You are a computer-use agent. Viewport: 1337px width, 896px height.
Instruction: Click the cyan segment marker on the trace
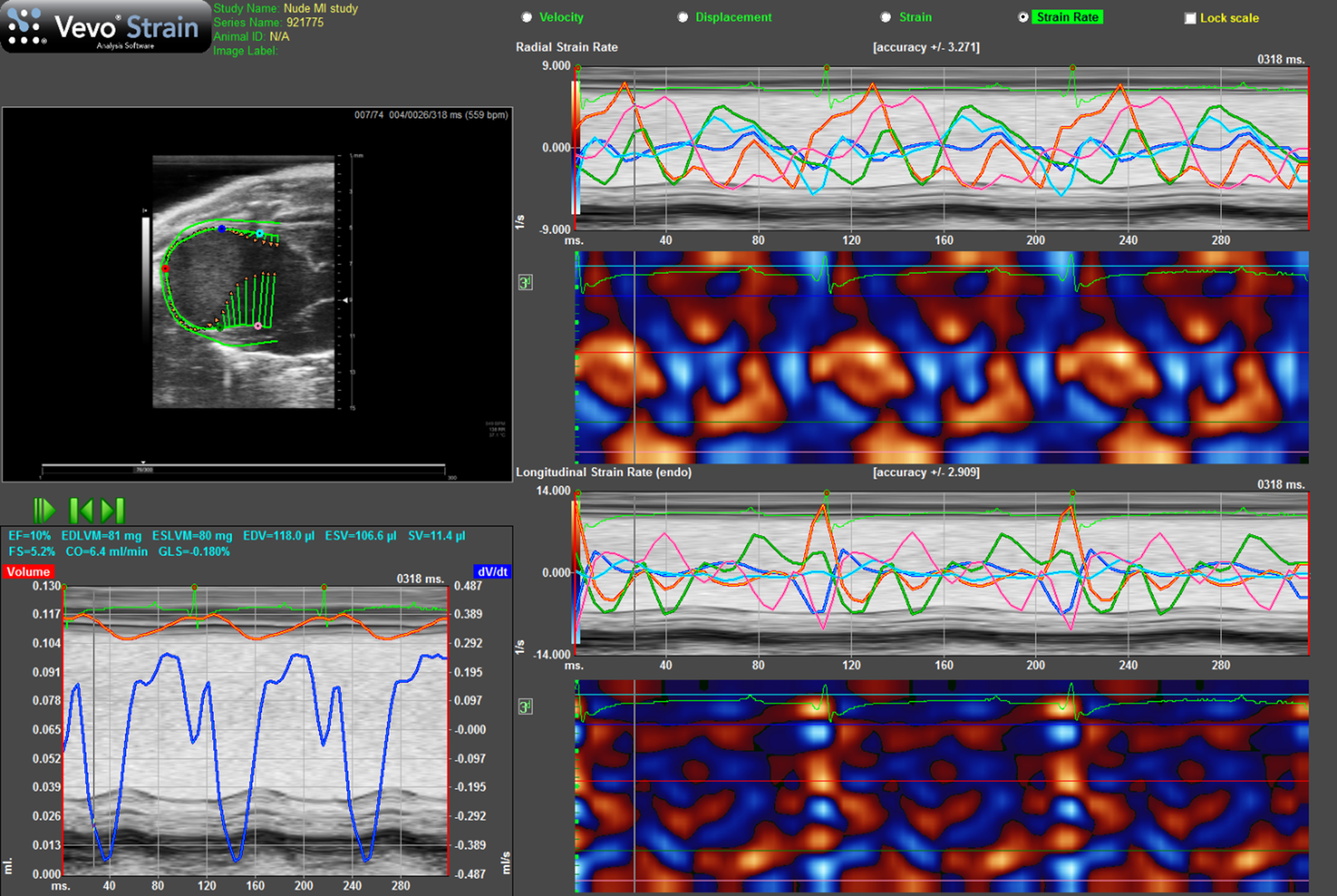click(x=260, y=234)
